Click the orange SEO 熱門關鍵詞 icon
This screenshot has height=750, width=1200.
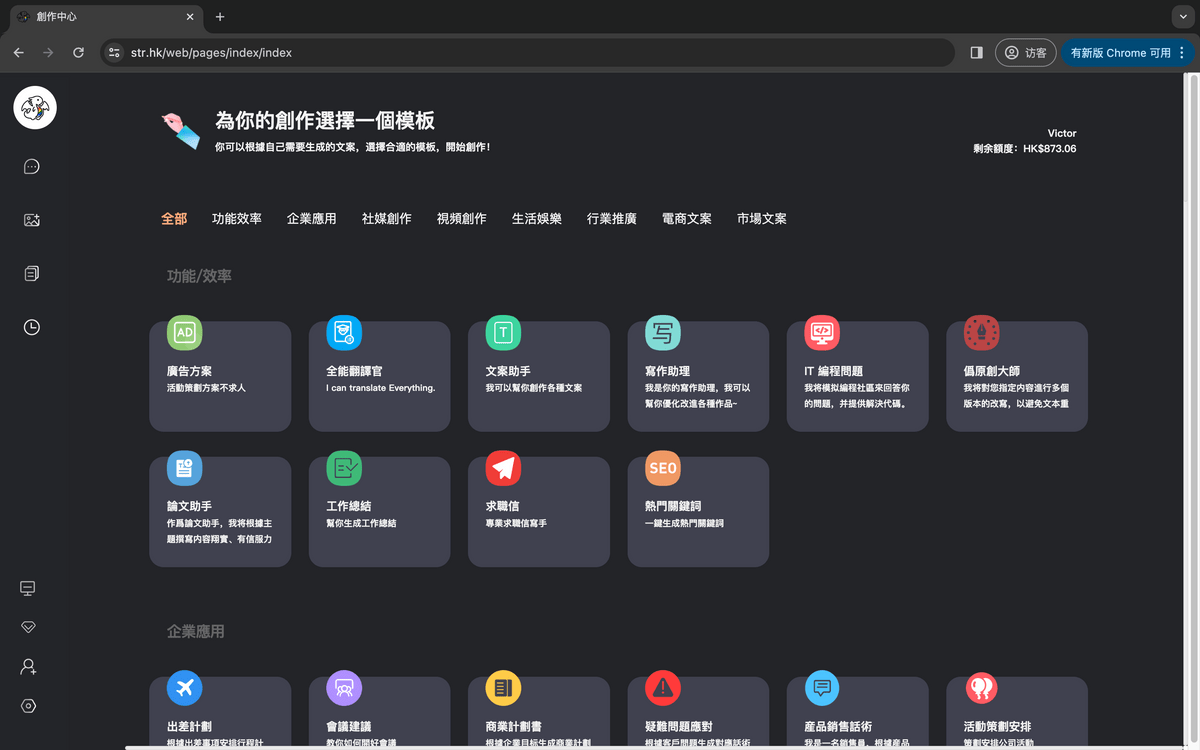tap(663, 468)
